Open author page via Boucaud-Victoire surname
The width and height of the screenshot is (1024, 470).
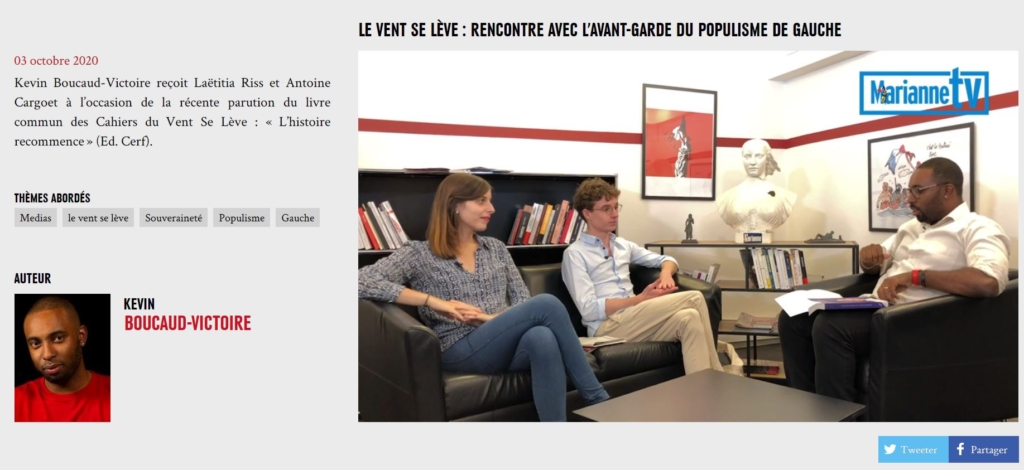point(187,323)
